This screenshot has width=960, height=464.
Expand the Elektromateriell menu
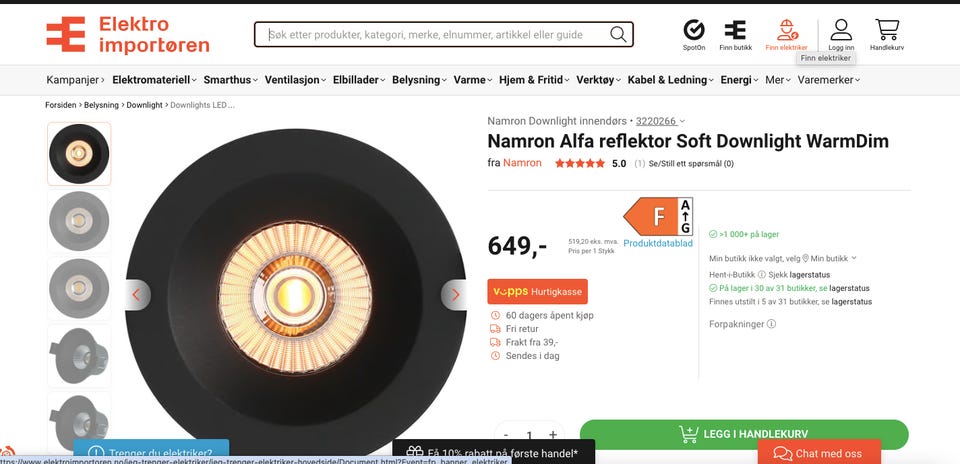[x=154, y=80]
